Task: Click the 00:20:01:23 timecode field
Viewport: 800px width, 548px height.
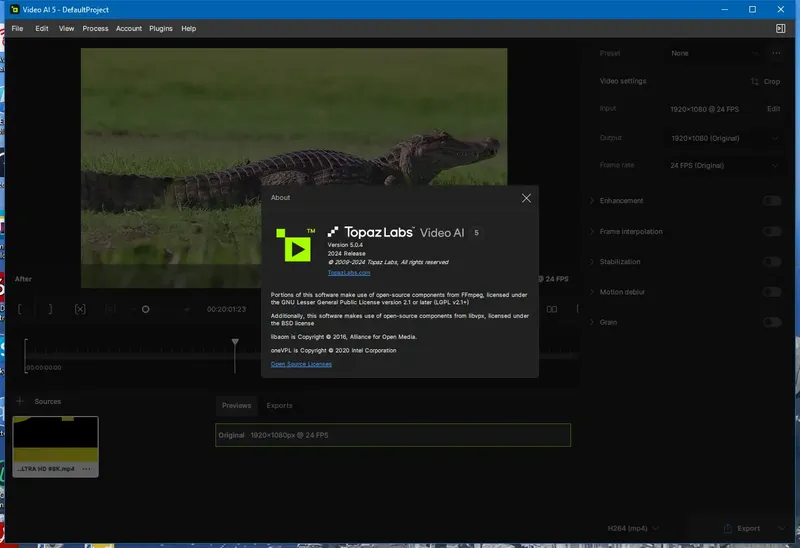Action: (x=227, y=309)
